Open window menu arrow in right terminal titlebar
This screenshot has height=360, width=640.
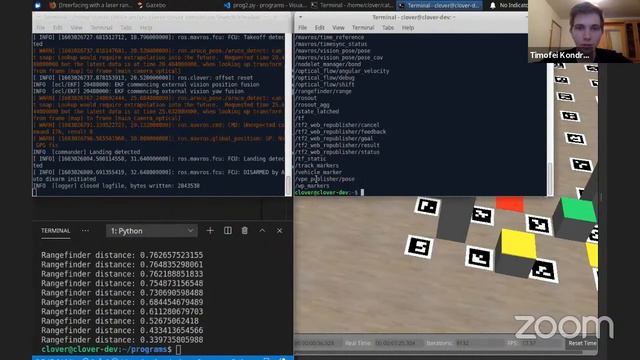300,17
